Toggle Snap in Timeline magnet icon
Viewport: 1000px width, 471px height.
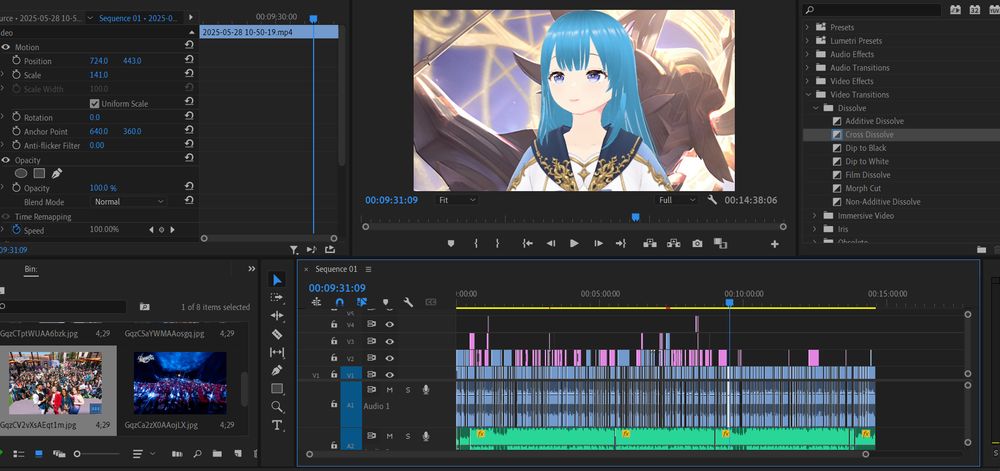pos(339,302)
